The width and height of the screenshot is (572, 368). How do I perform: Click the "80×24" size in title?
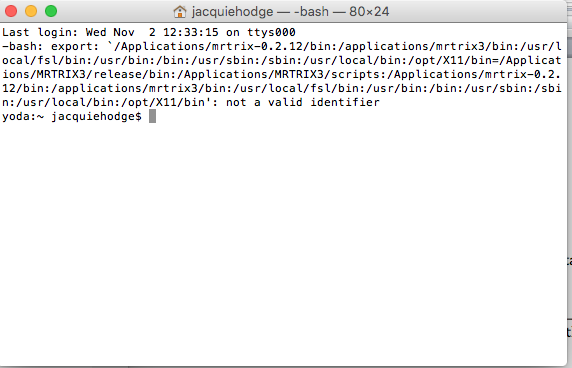pos(369,12)
